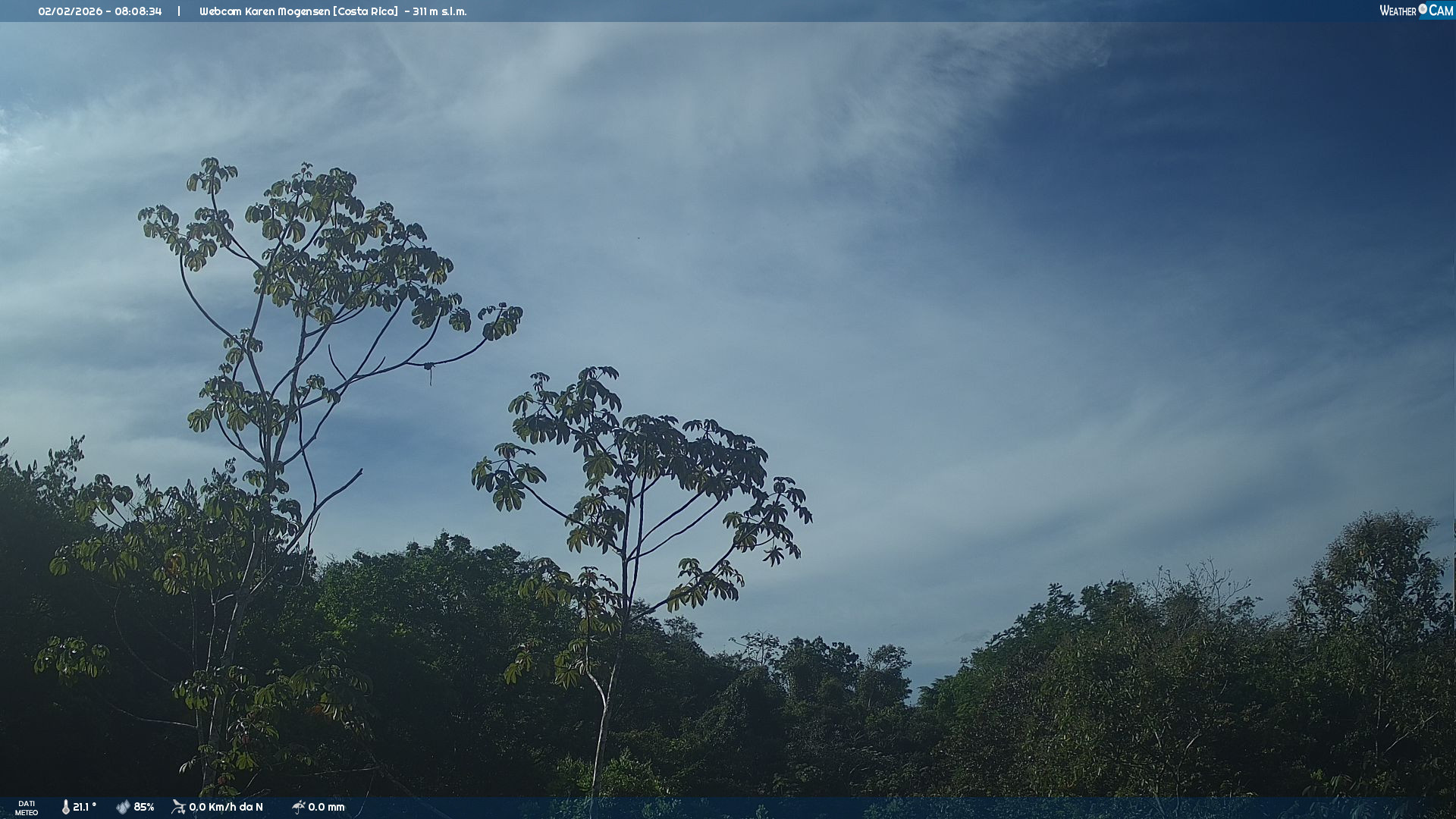Click the 21.1° temperature reading
This screenshot has height=819, width=1456.
tap(84, 807)
